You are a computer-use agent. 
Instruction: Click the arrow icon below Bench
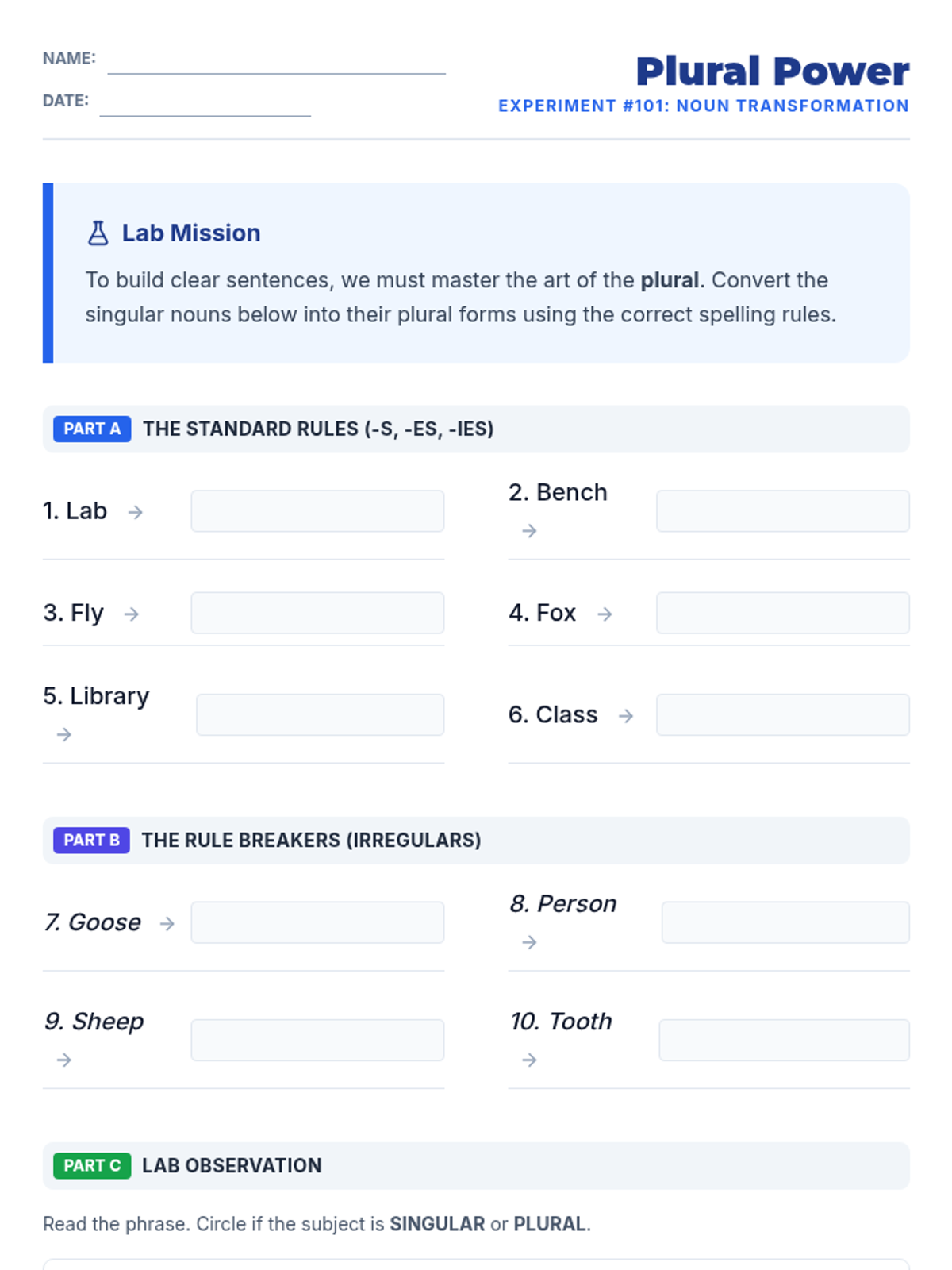pyautogui.click(x=529, y=531)
